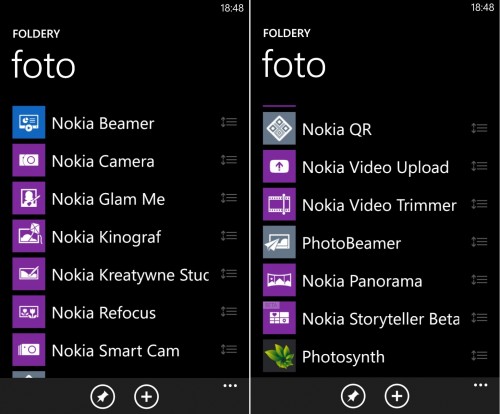This screenshot has height=414, width=500.
Task: Select the Nokia Smart Cam entry
Action: click(125, 350)
